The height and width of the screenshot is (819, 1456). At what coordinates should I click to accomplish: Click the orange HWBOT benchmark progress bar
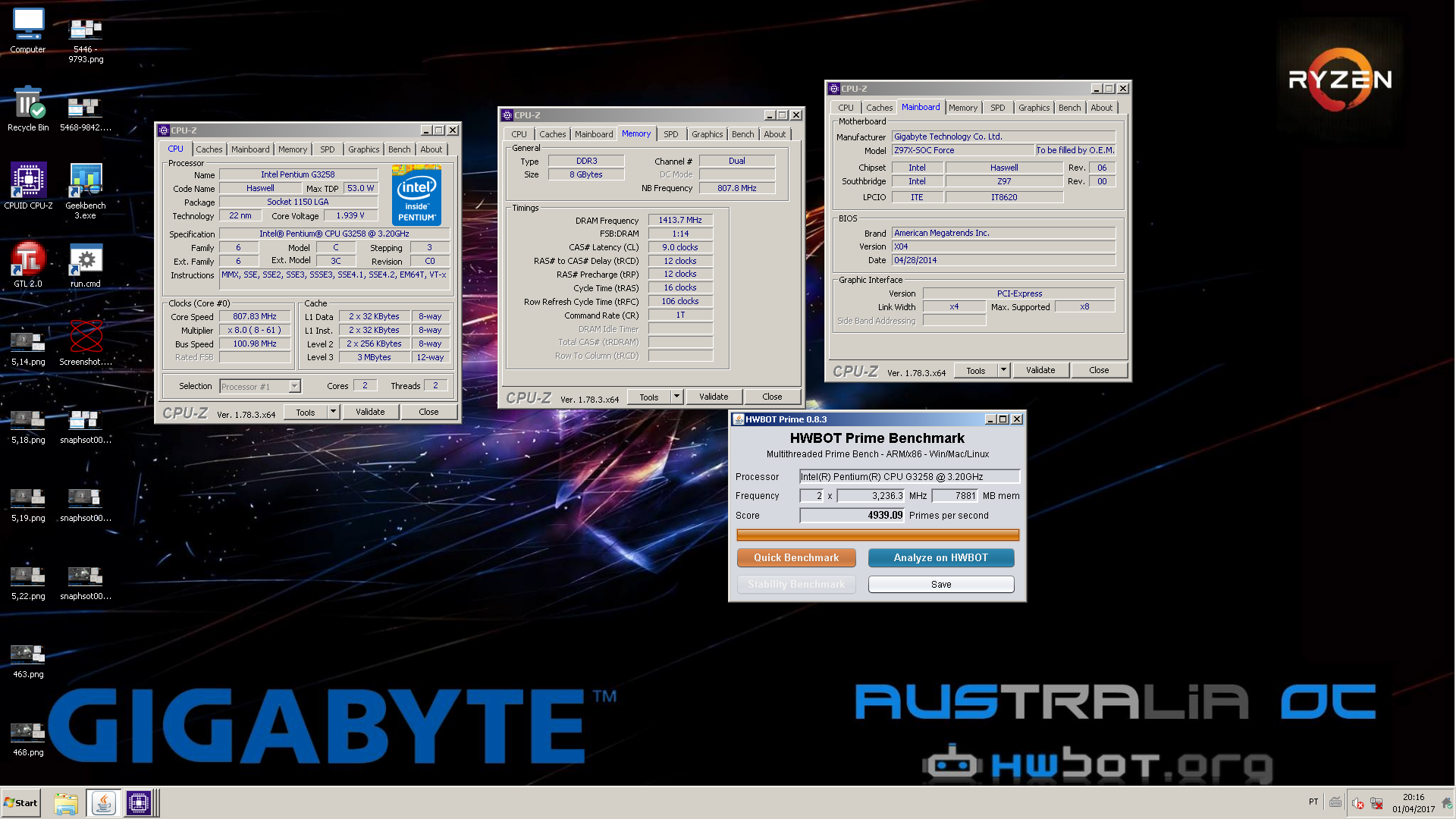(x=877, y=535)
